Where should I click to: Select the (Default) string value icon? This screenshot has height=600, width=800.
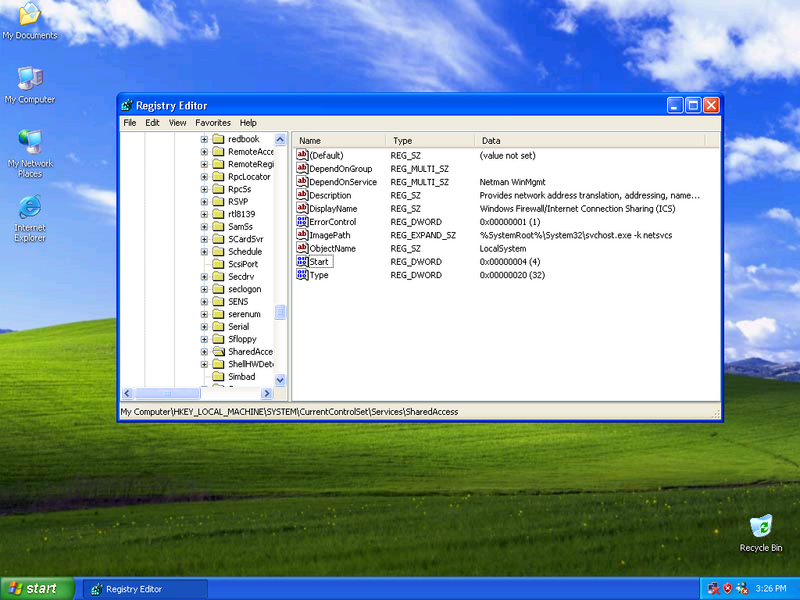pyautogui.click(x=302, y=155)
